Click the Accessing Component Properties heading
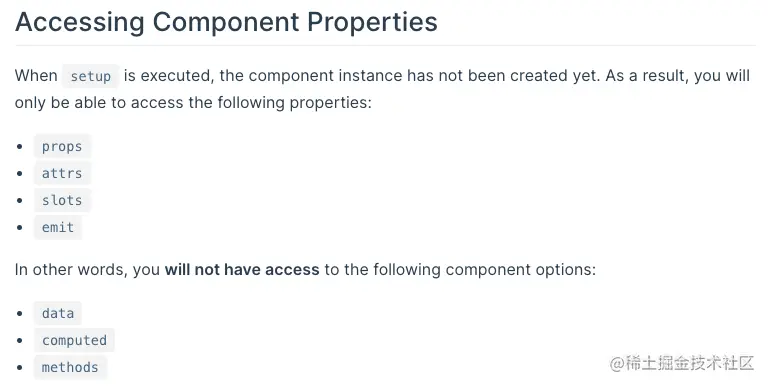Viewport: 768px width, 386px height. [226, 22]
